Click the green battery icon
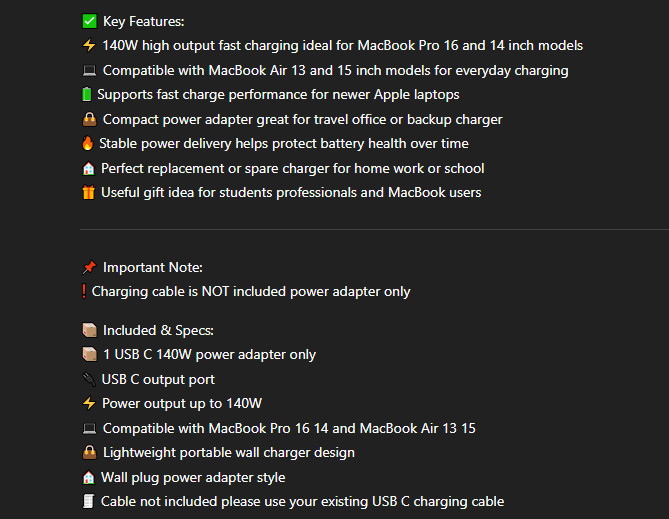 86,94
